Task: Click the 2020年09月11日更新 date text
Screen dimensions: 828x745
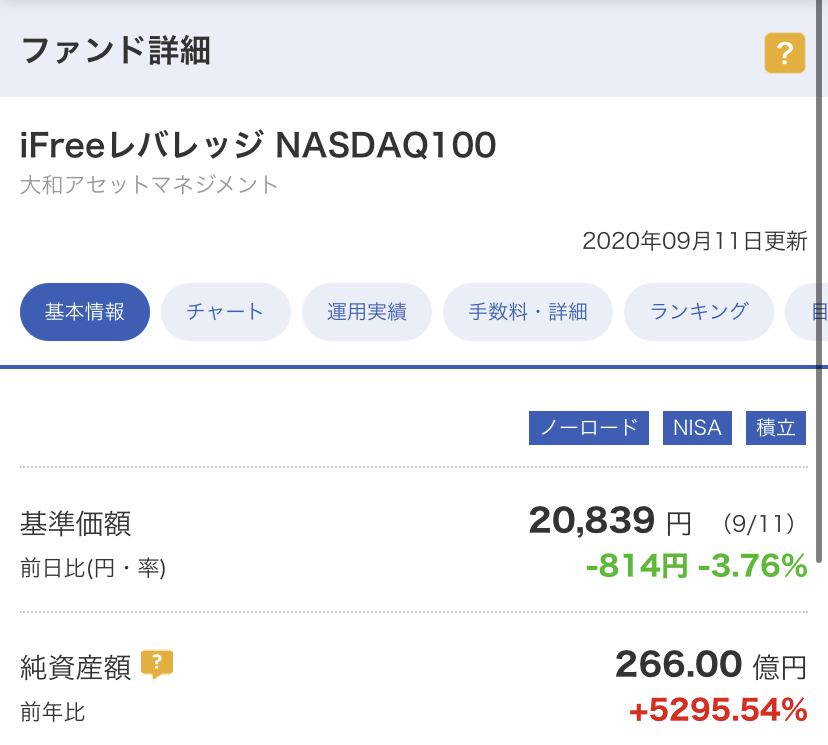Action: pos(695,241)
